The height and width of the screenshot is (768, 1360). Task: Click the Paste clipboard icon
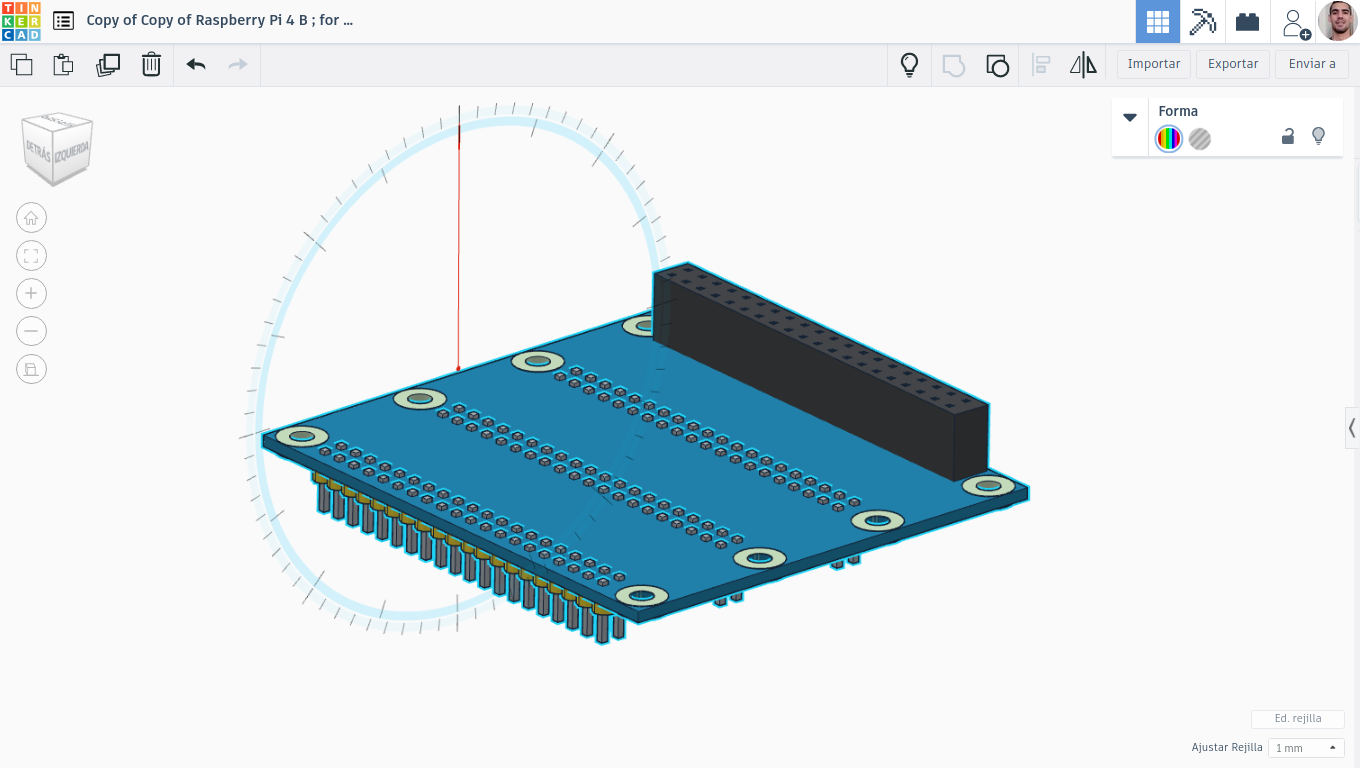63,65
